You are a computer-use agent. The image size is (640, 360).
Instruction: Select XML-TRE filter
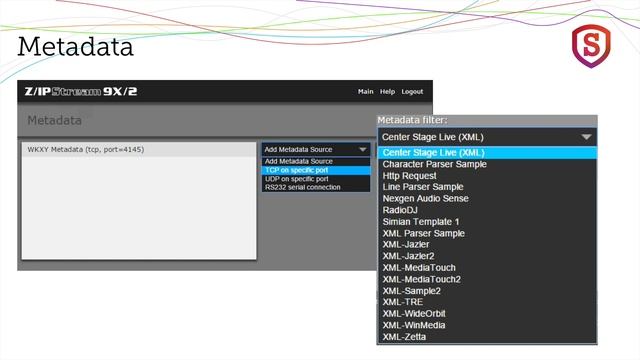point(487,302)
